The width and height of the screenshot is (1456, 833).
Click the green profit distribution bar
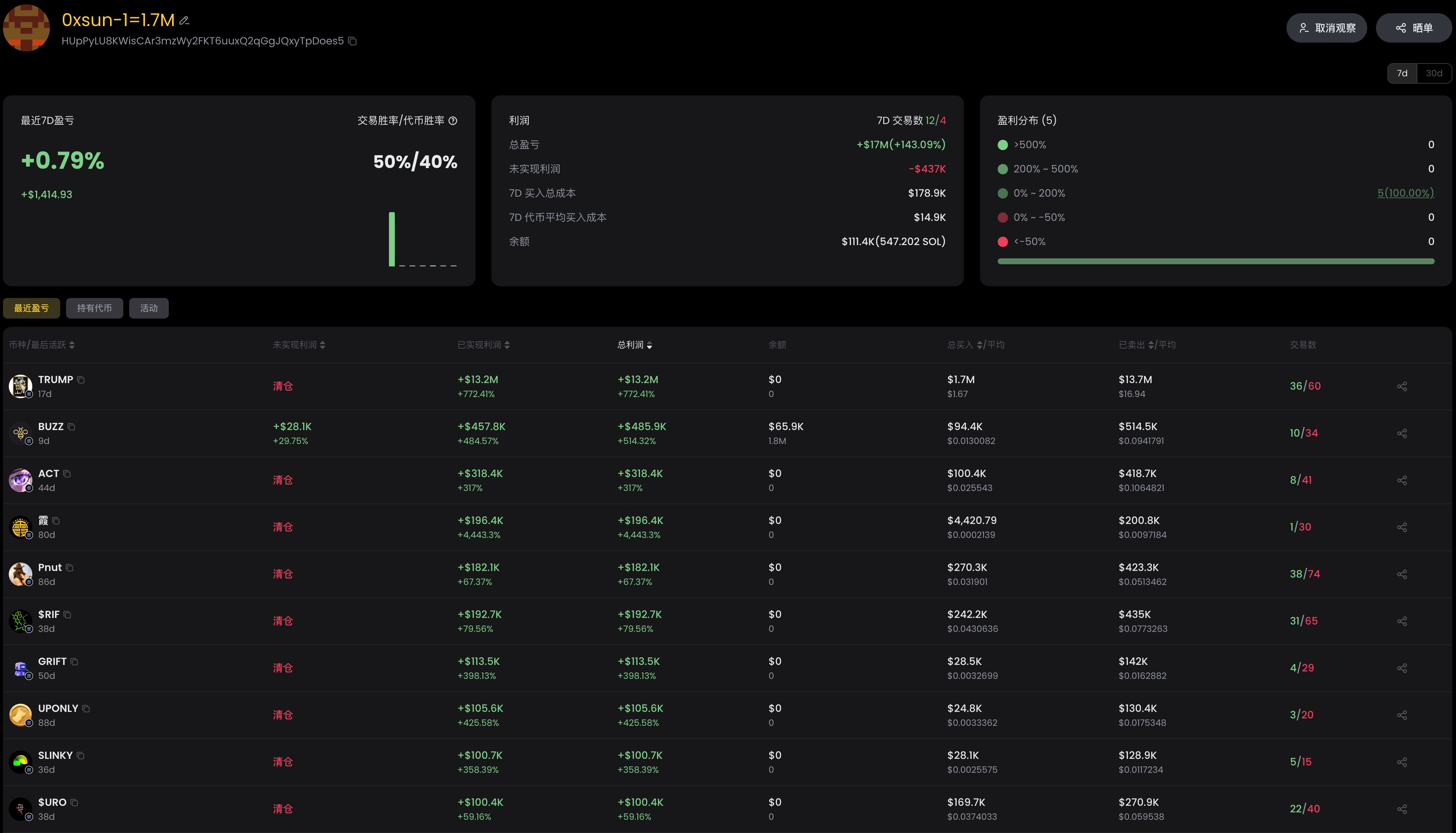tap(1215, 261)
